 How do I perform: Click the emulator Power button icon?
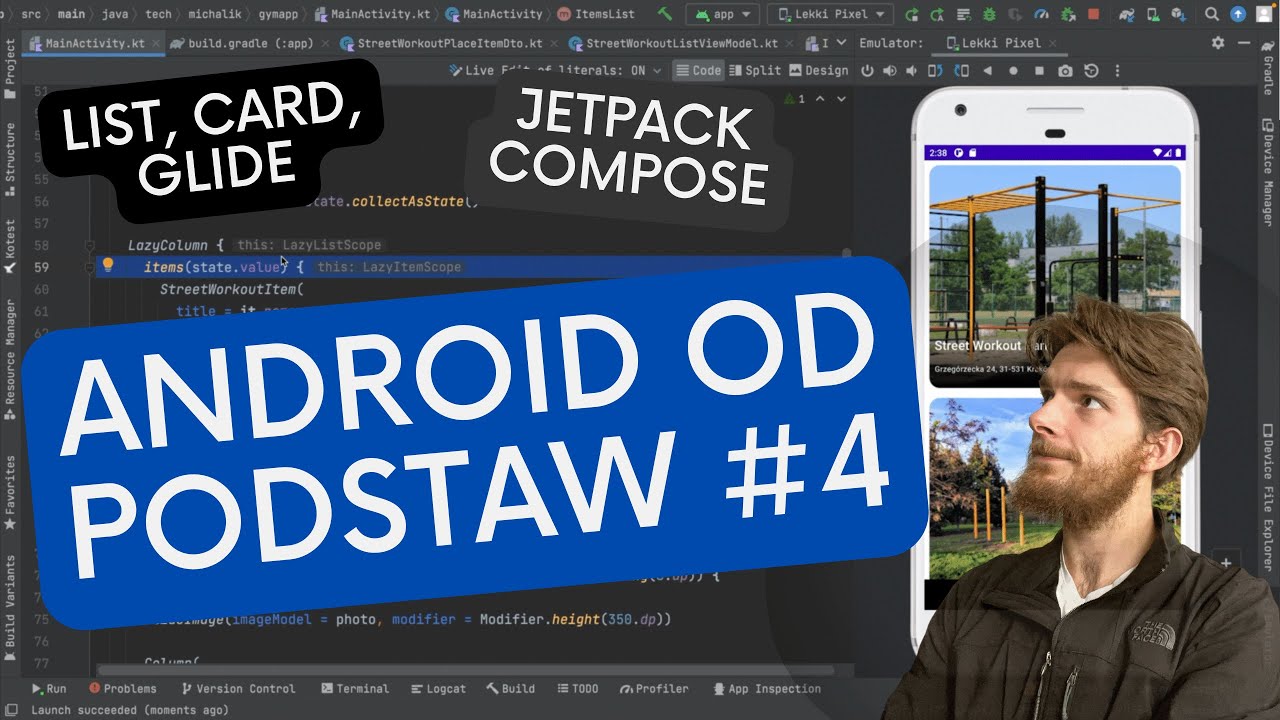(x=867, y=71)
